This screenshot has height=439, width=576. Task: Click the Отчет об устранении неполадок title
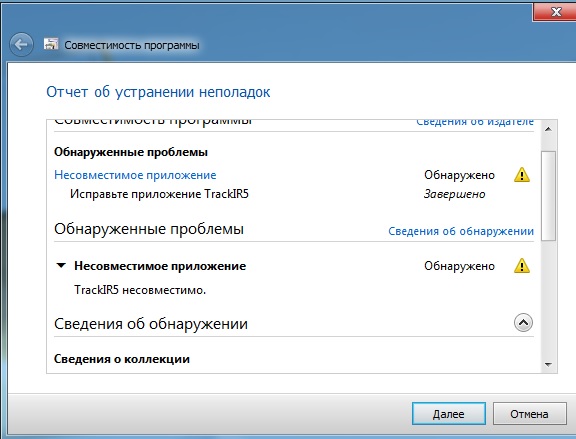tap(158, 92)
